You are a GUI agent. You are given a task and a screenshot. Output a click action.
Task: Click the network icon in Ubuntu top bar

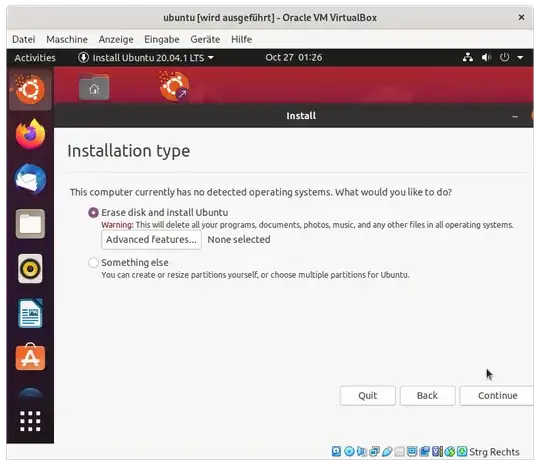[468, 57]
